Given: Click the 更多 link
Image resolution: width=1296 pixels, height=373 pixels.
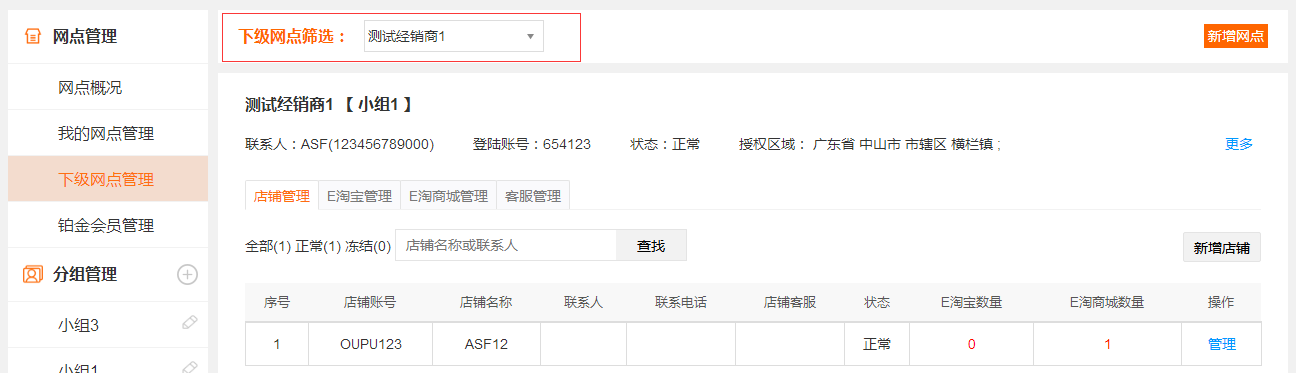Looking at the screenshot, I should pos(1239,144).
